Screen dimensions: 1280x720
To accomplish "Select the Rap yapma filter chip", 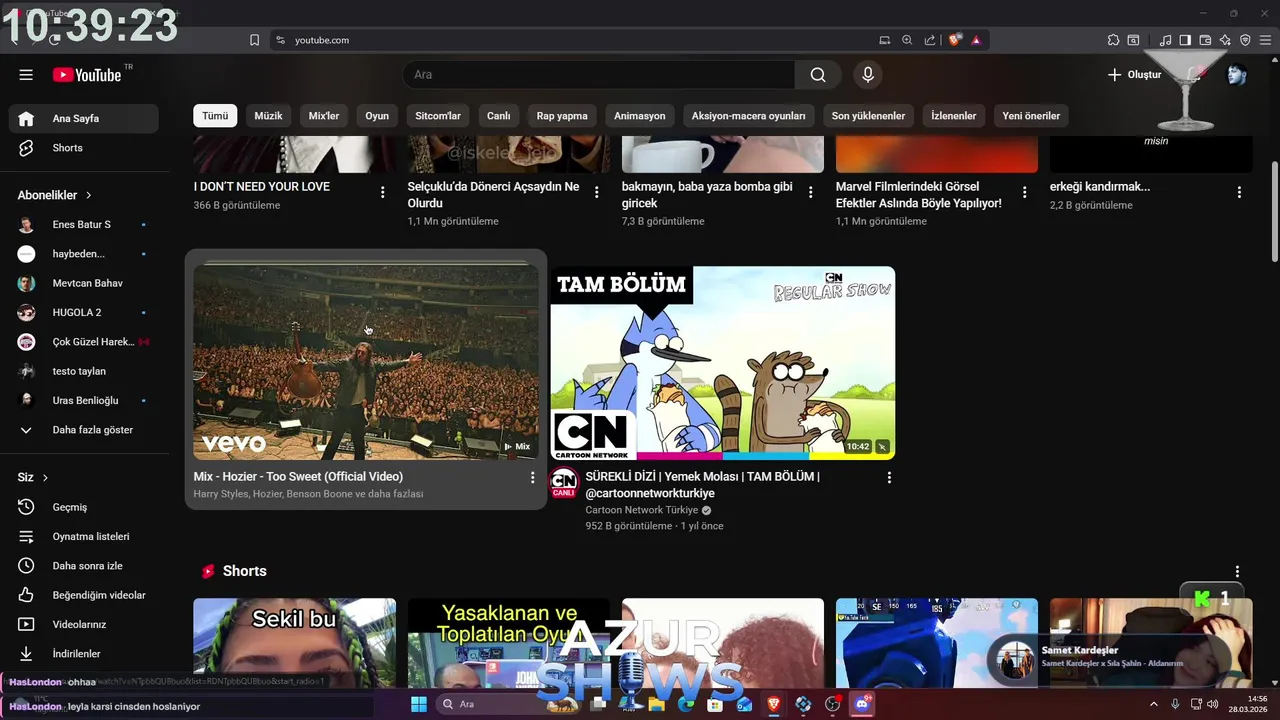I will click(562, 116).
